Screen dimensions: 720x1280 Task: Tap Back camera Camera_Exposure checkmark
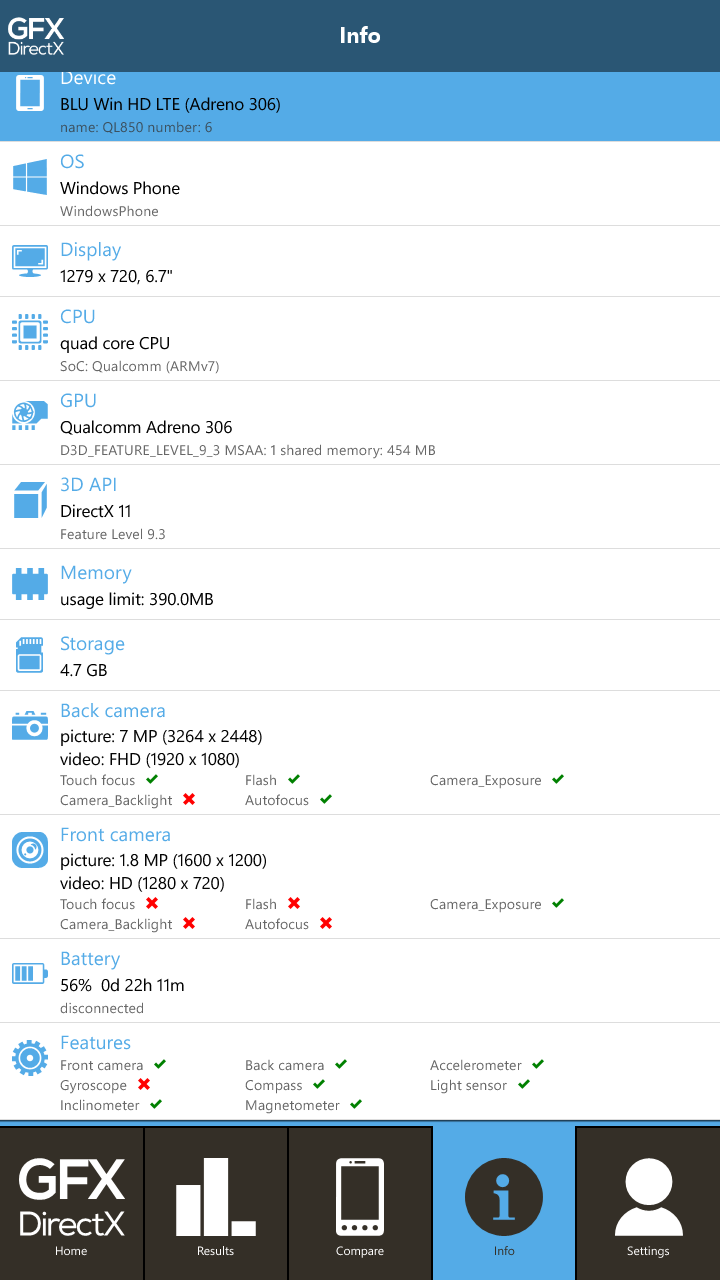pyautogui.click(x=558, y=779)
